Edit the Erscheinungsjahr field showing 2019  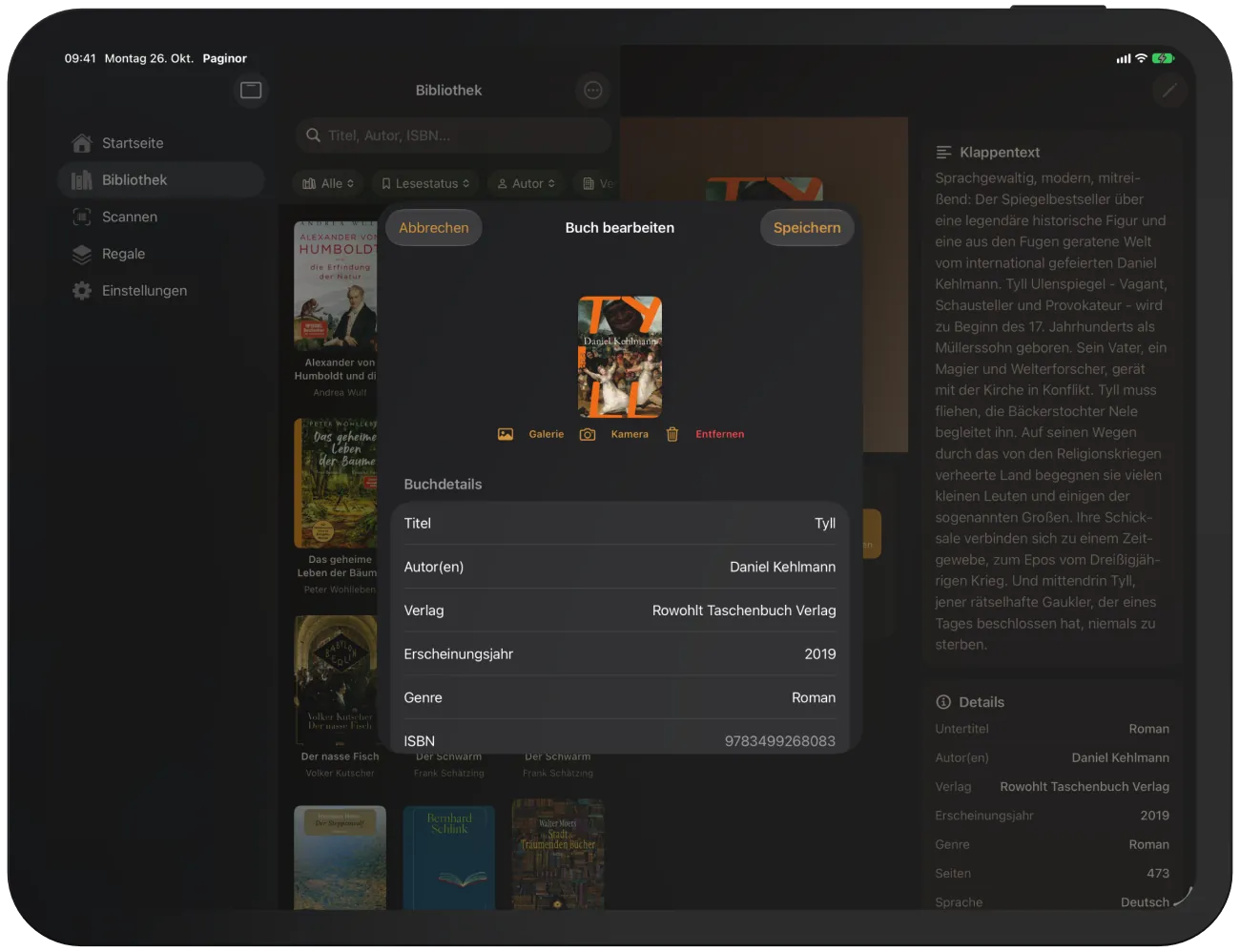click(620, 654)
